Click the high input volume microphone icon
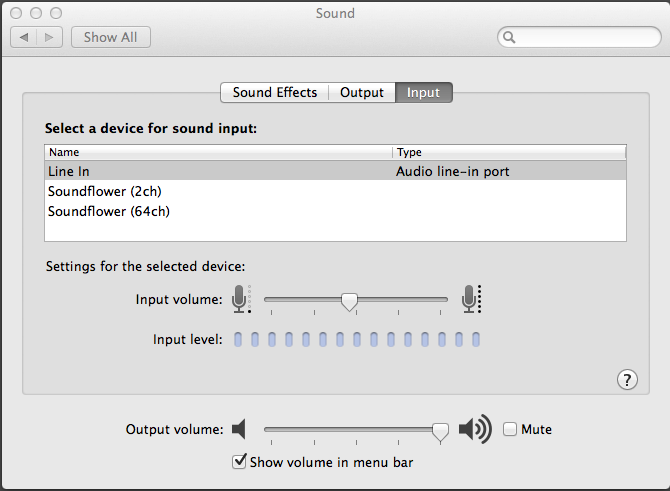 coord(471,299)
